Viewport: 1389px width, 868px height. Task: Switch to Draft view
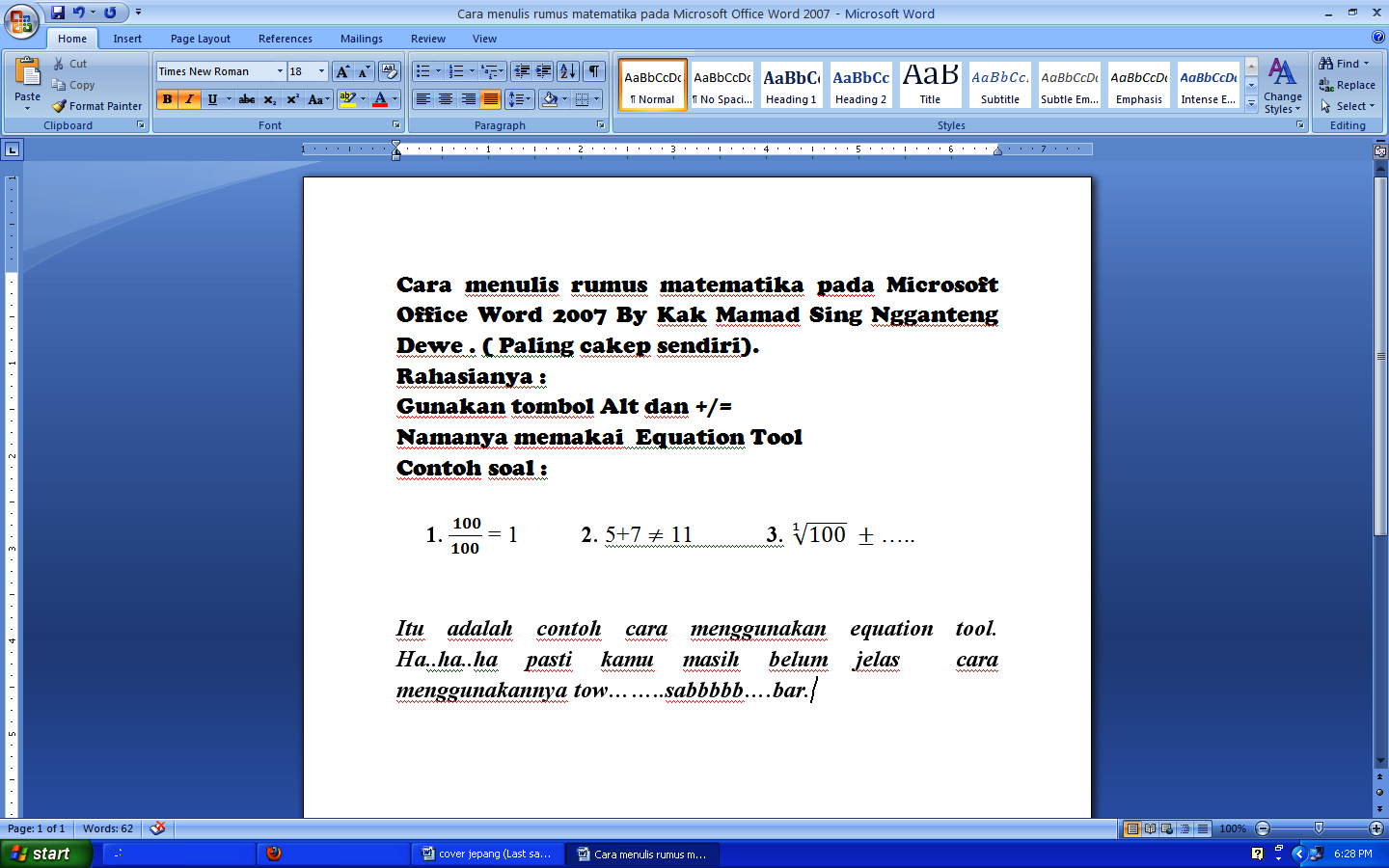pyautogui.click(x=1202, y=828)
